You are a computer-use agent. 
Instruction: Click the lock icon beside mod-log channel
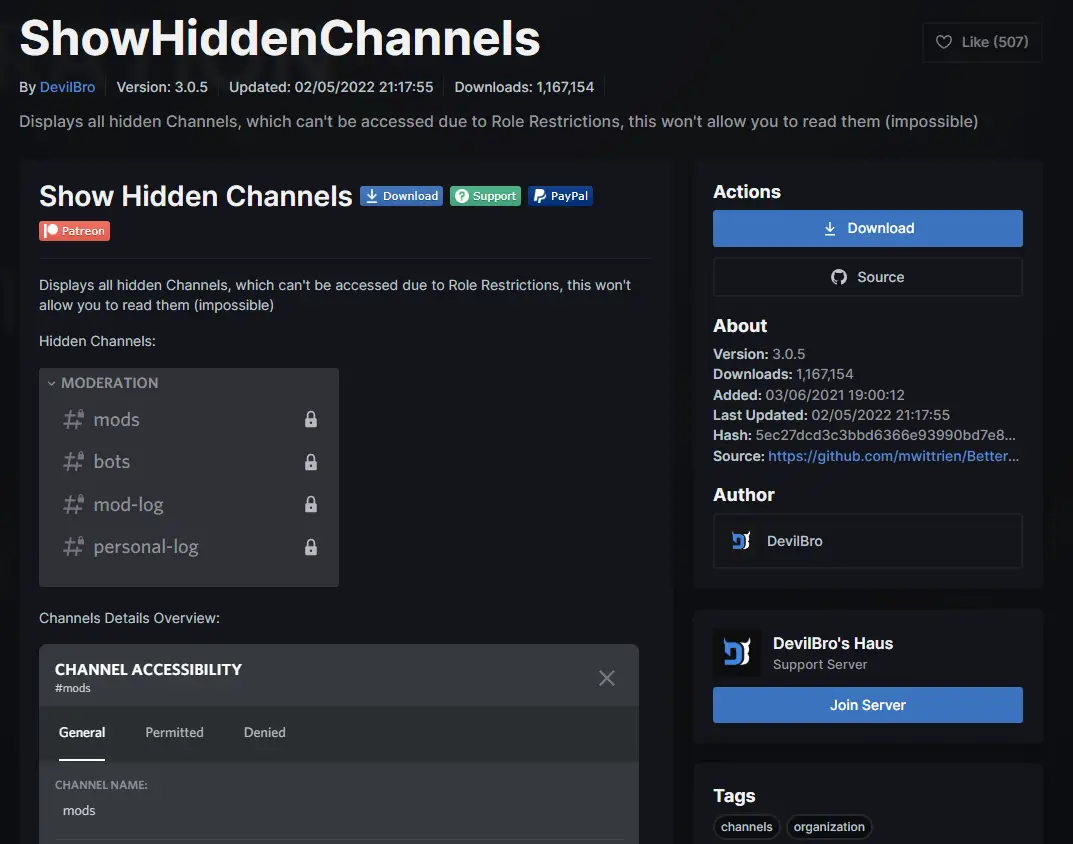pos(311,504)
